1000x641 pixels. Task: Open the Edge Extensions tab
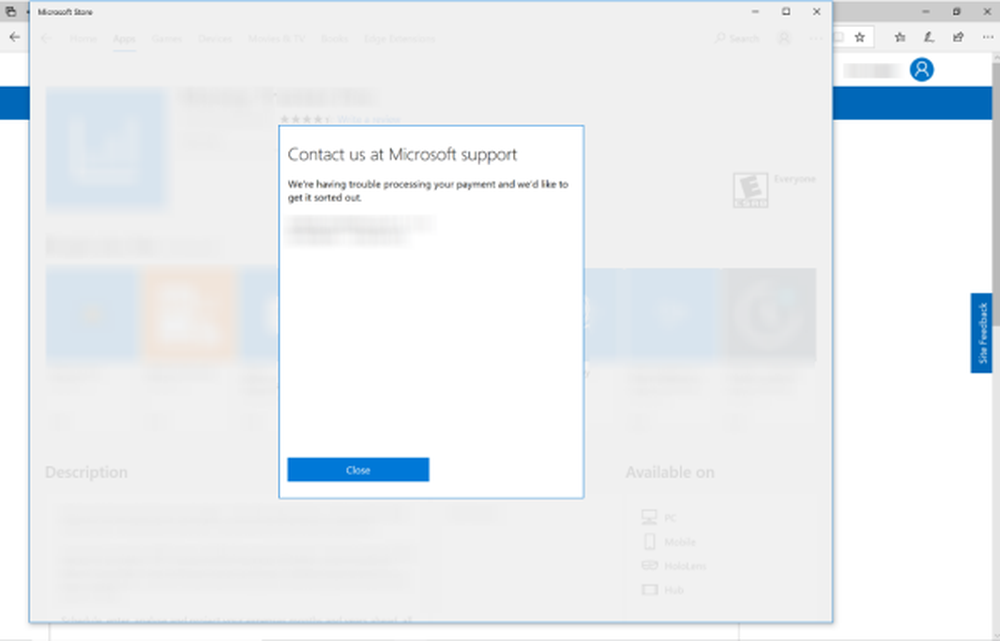(399, 39)
